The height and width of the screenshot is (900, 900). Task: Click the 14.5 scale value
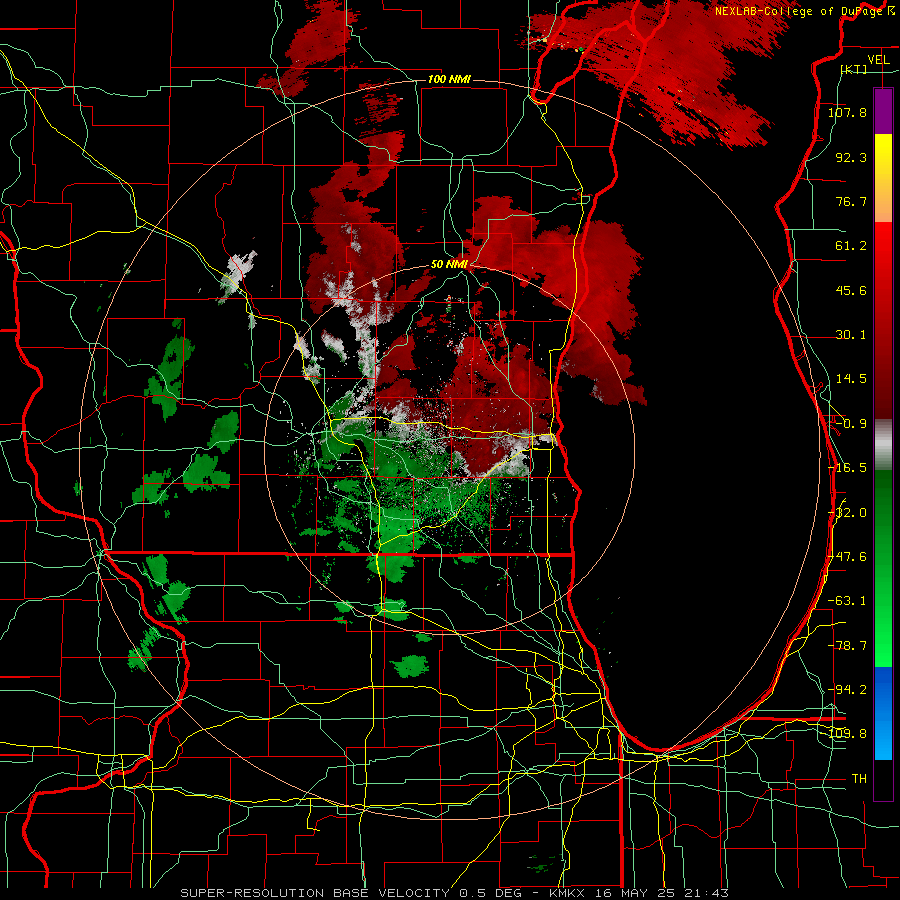pos(851,379)
